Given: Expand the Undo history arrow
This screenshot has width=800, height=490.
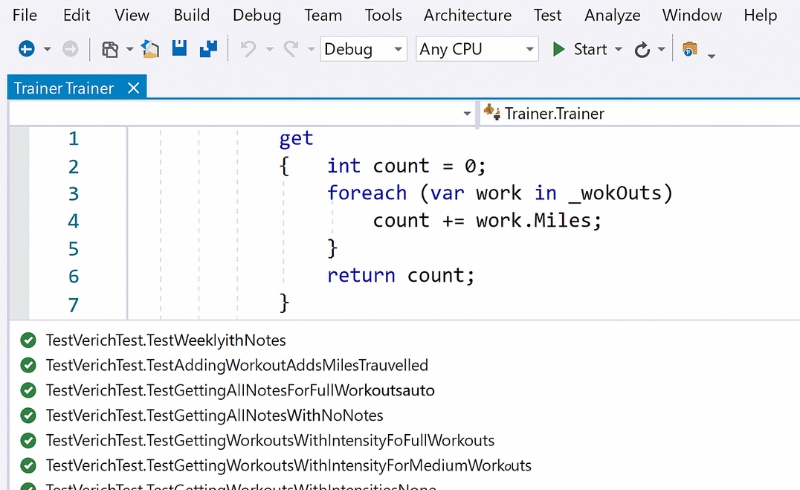Looking at the screenshot, I should coord(269,50).
